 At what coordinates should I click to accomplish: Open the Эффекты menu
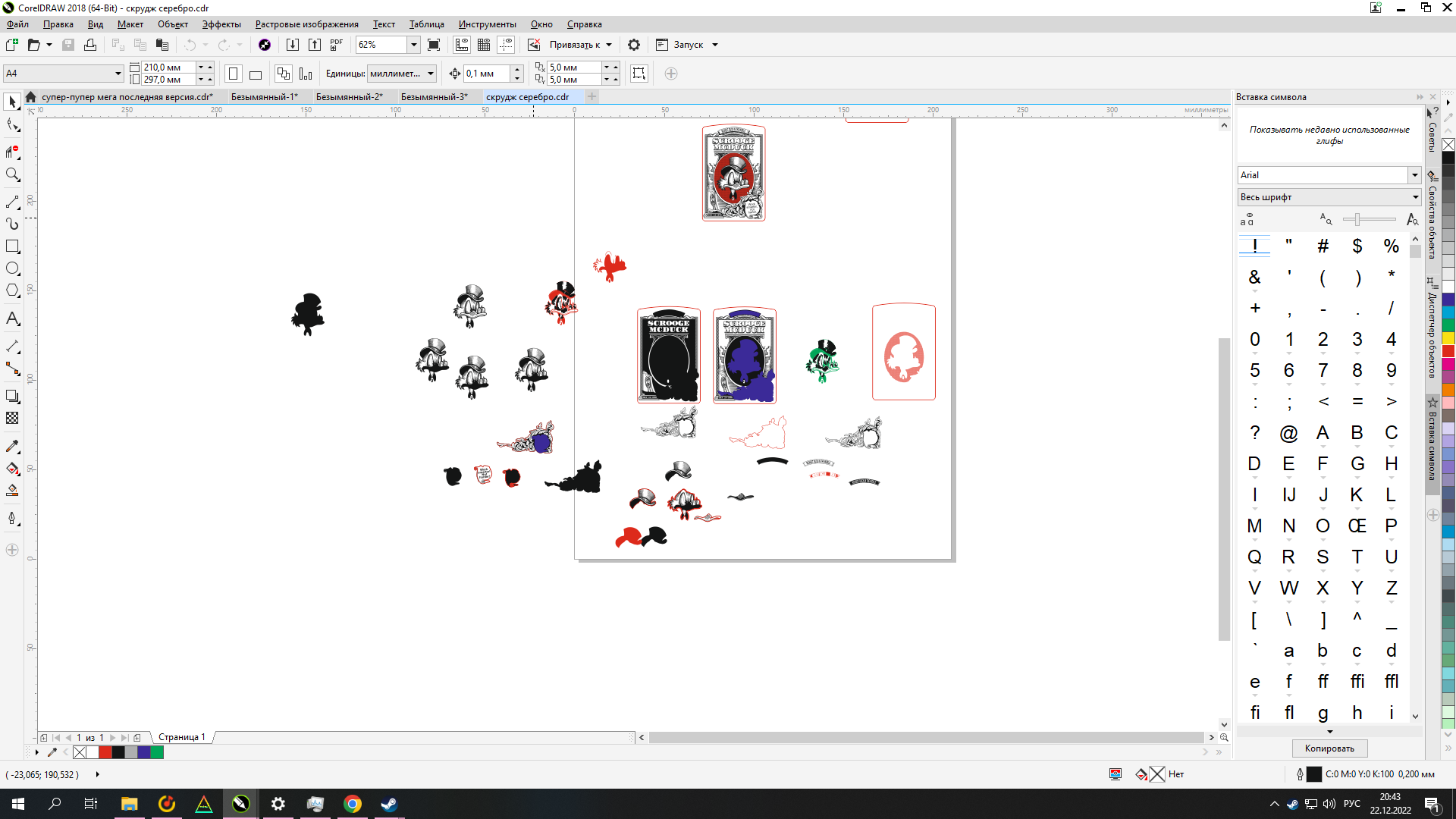coord(221,24)
